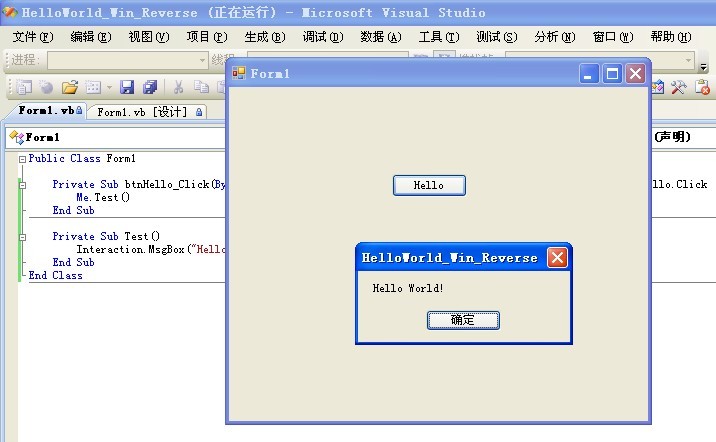
Task: Click the 'End Class' code line
Action: 56,275
